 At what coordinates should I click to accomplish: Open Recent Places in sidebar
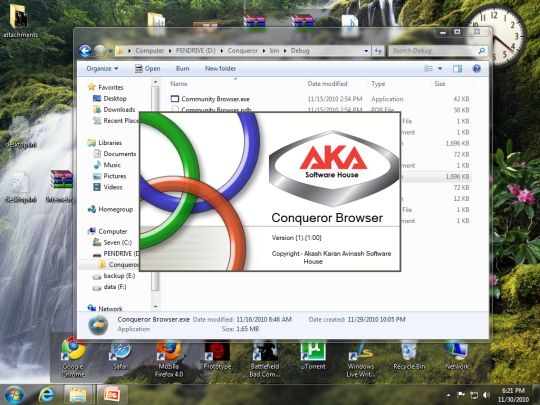[x=116, y=121]
